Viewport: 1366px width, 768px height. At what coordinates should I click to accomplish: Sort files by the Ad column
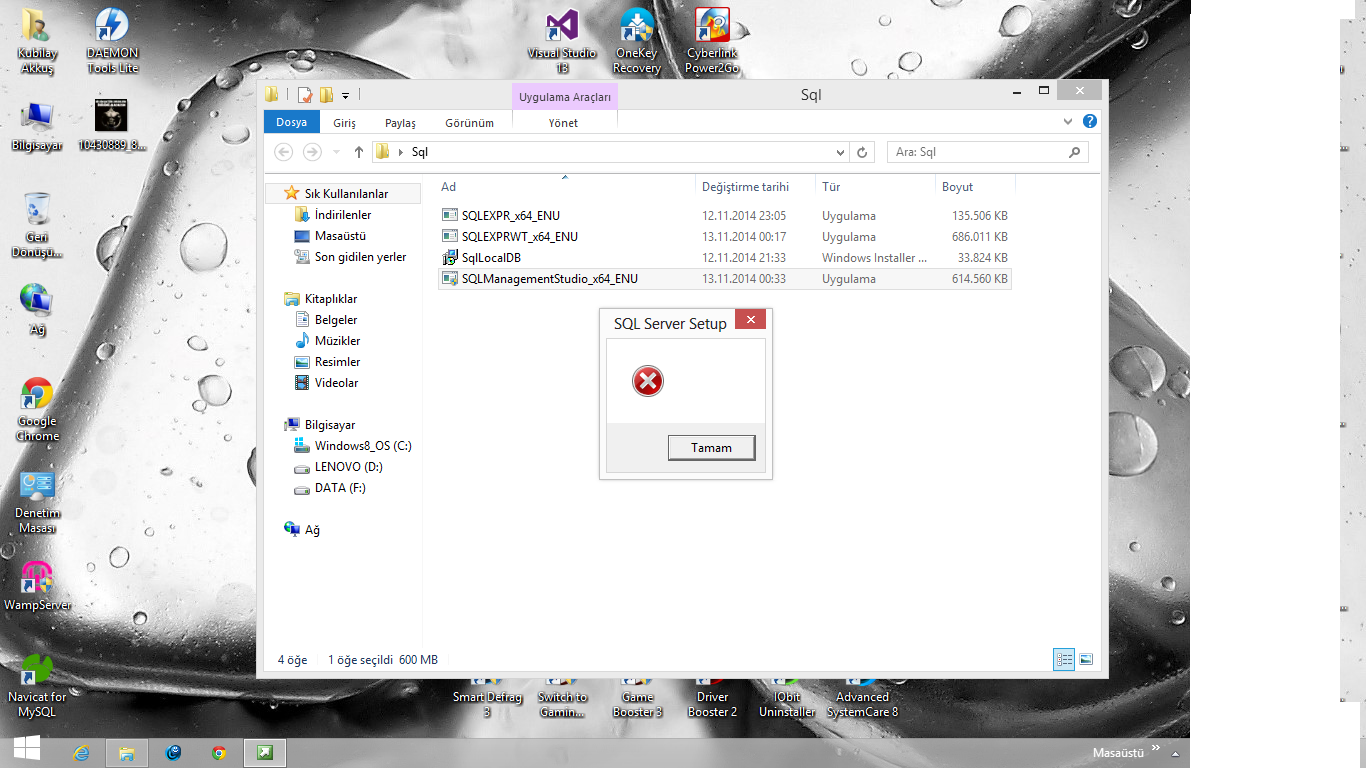point(566,187)
